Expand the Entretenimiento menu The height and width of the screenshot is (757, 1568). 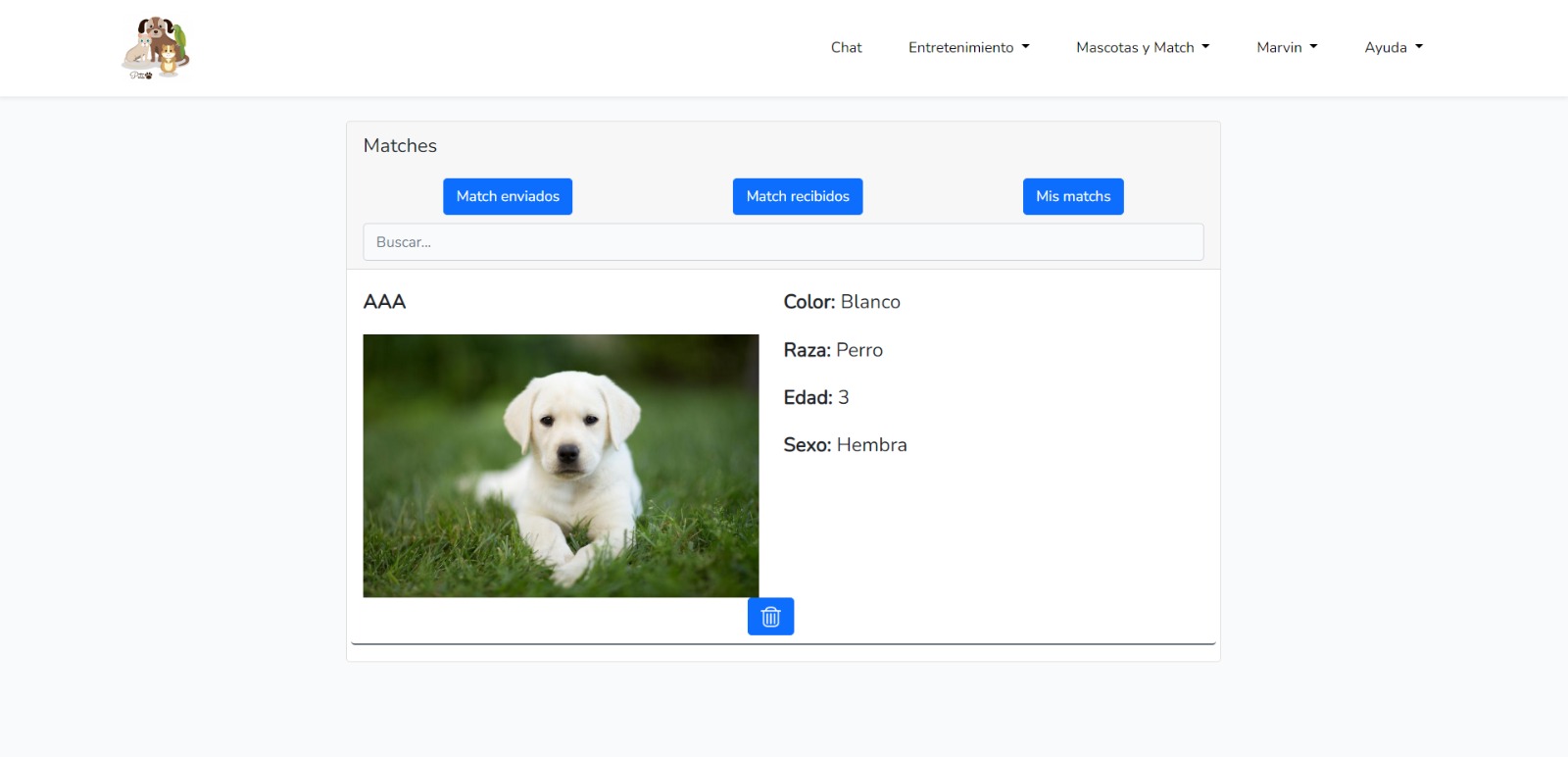pos(961,47)
